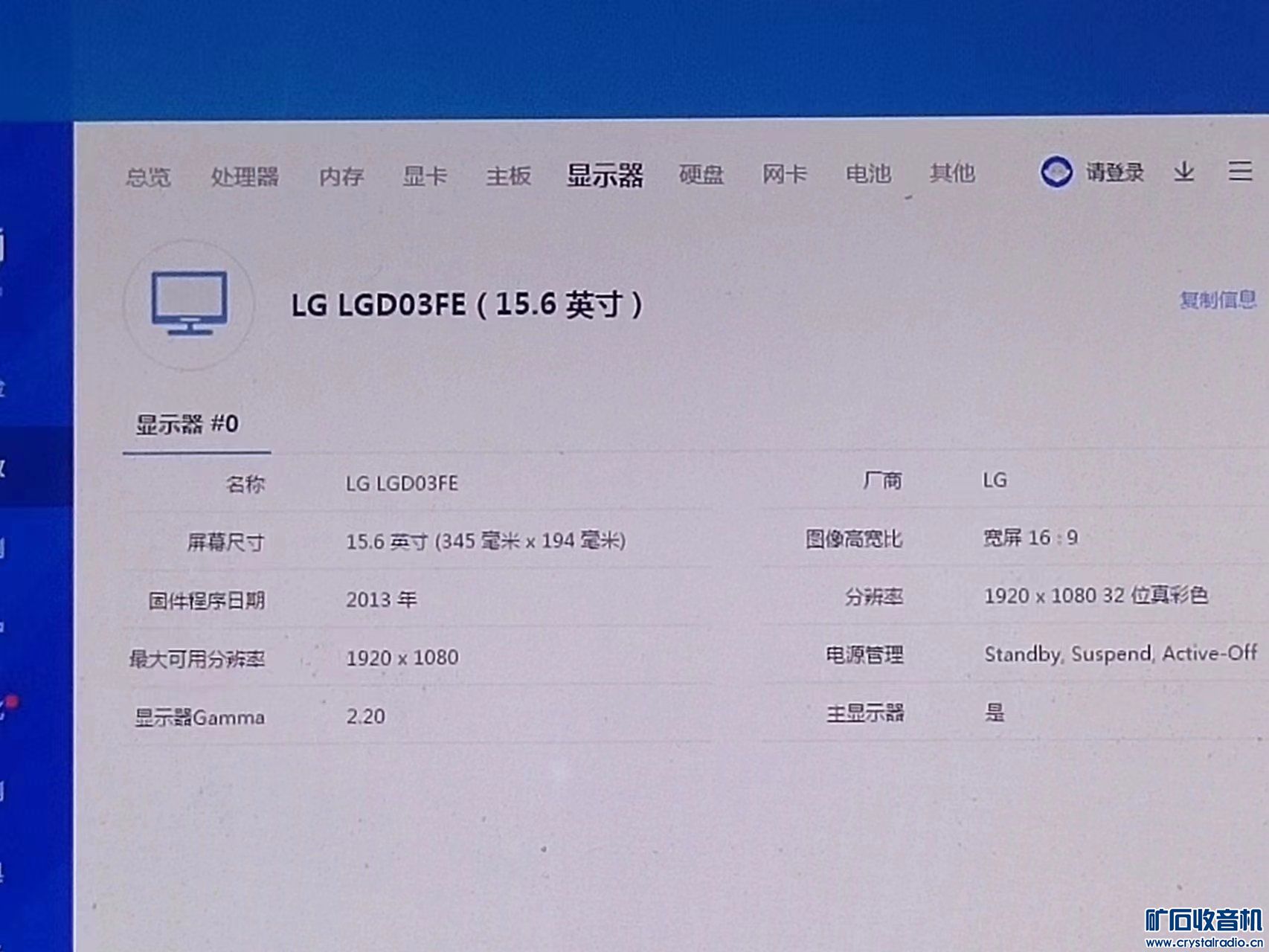Image resolution: width=1269 pixels, height=952 pixels.
Task: Open the 电池 tab
Action: click(868, 173)
